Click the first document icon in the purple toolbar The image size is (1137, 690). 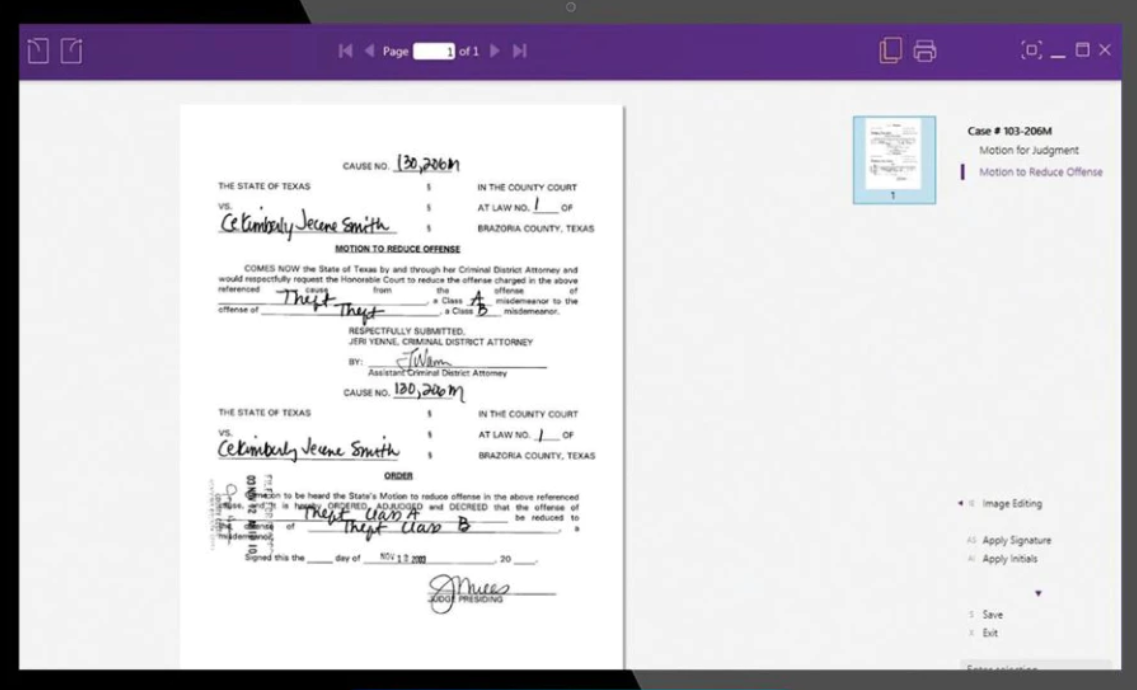click(x=38, y=51)
